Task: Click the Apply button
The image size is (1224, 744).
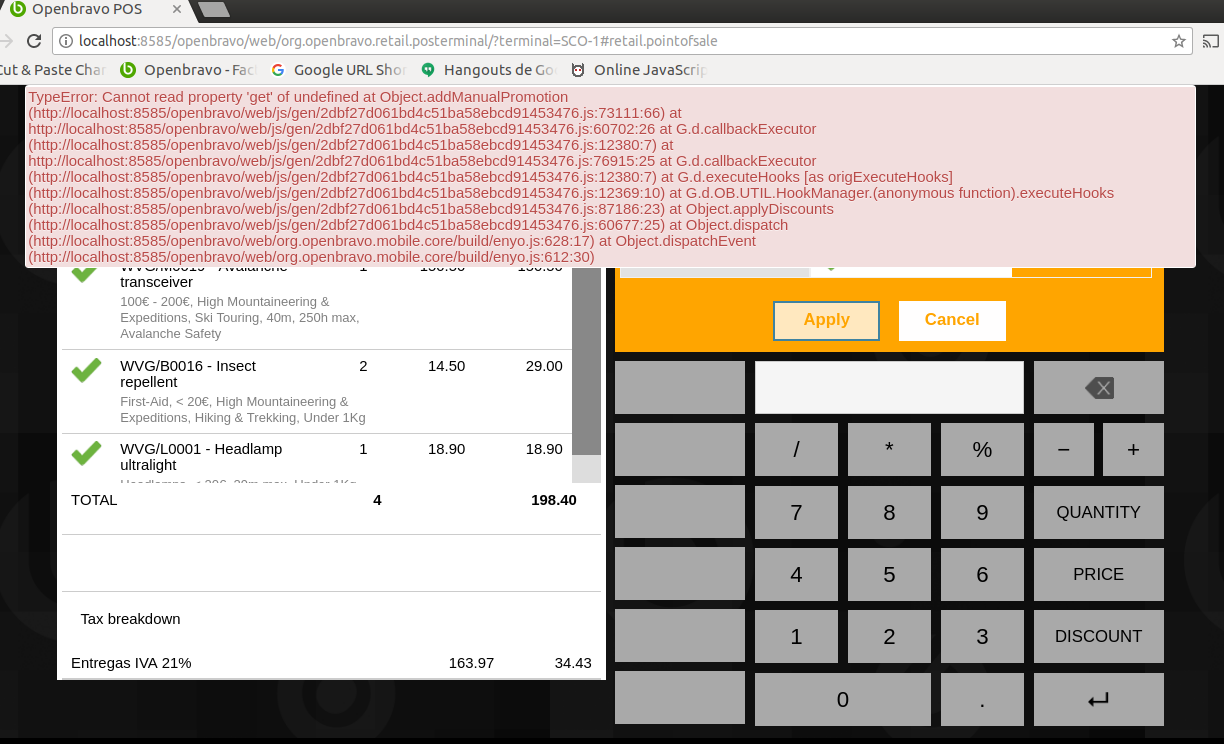Action: click(826, 320)
